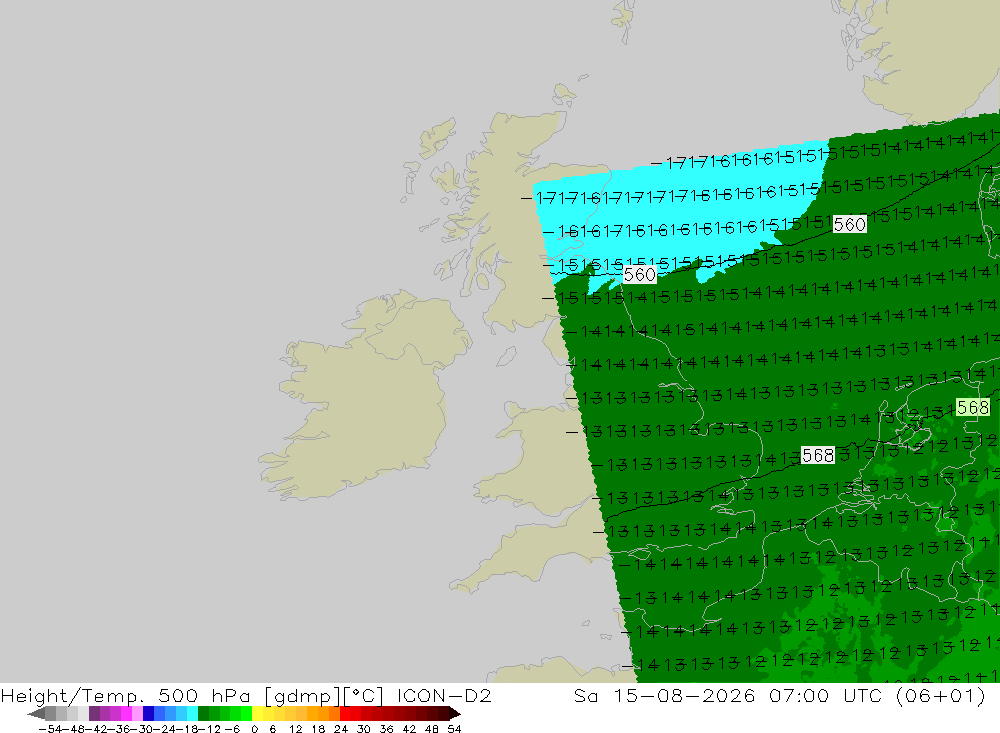The height and width of the screenshot is (733, 1000).
Task: Click the 'Height/Temp.' title text
Action: click(x=72, y=696)
